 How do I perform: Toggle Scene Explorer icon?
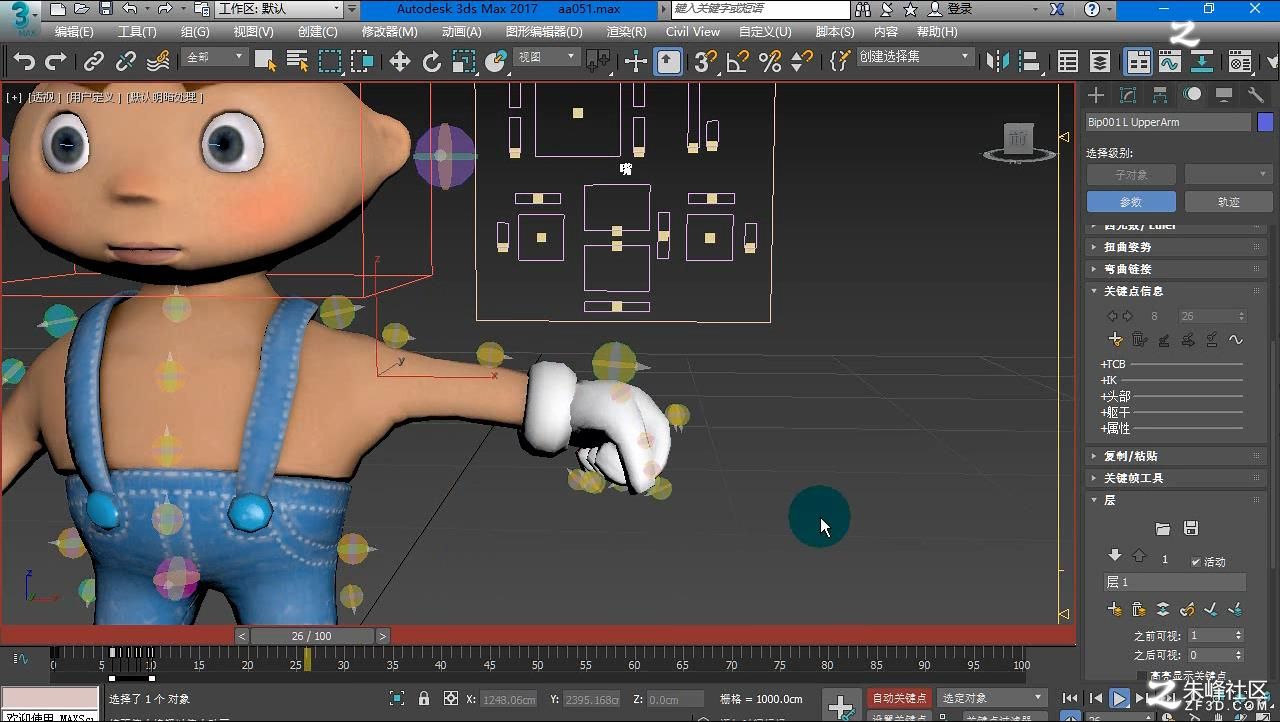point(1068,62)
